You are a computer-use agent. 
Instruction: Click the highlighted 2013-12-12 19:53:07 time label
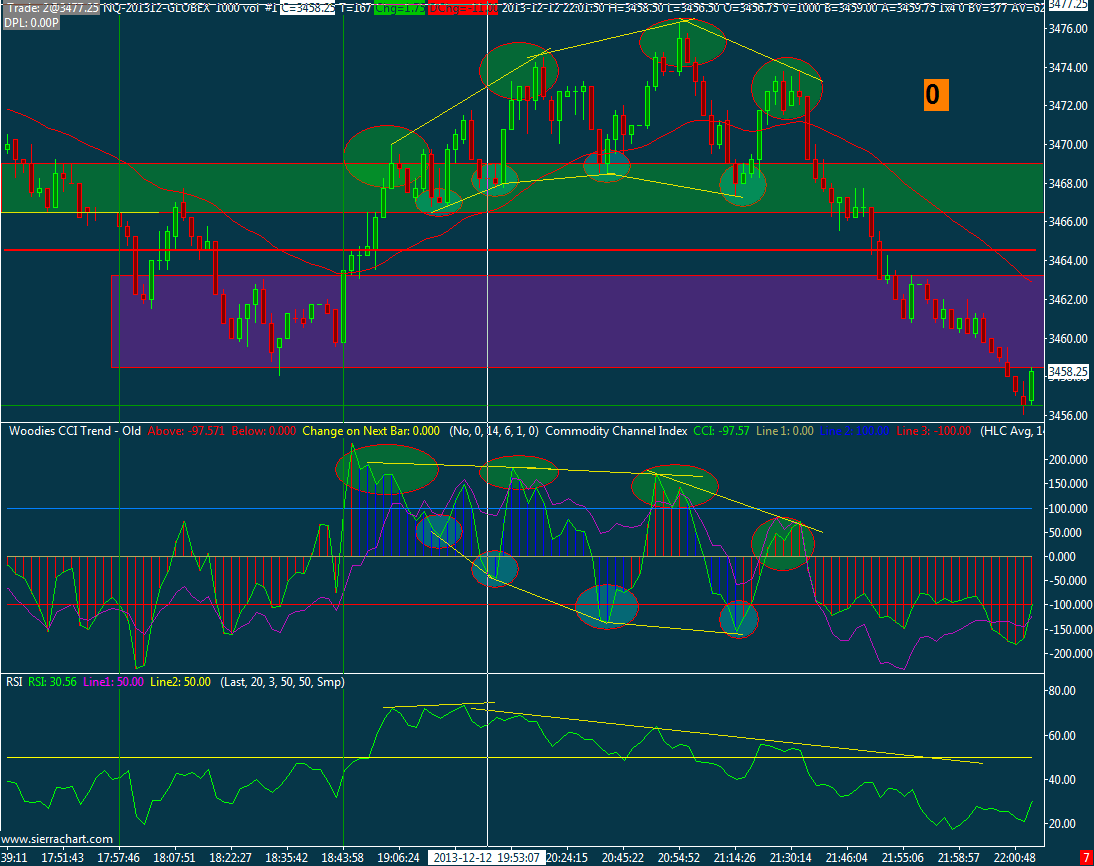tap(486, 857)
